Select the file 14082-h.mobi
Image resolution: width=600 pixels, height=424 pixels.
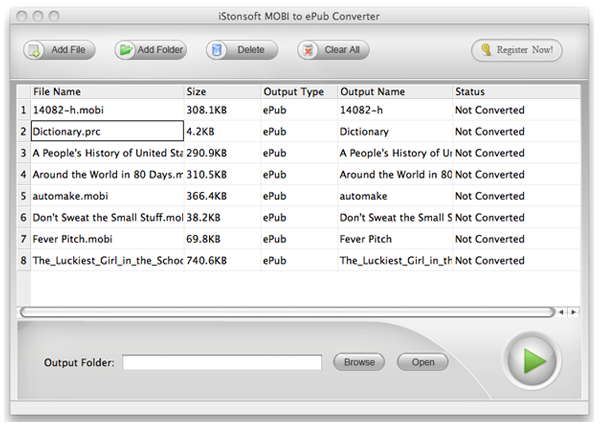[108, 110]
